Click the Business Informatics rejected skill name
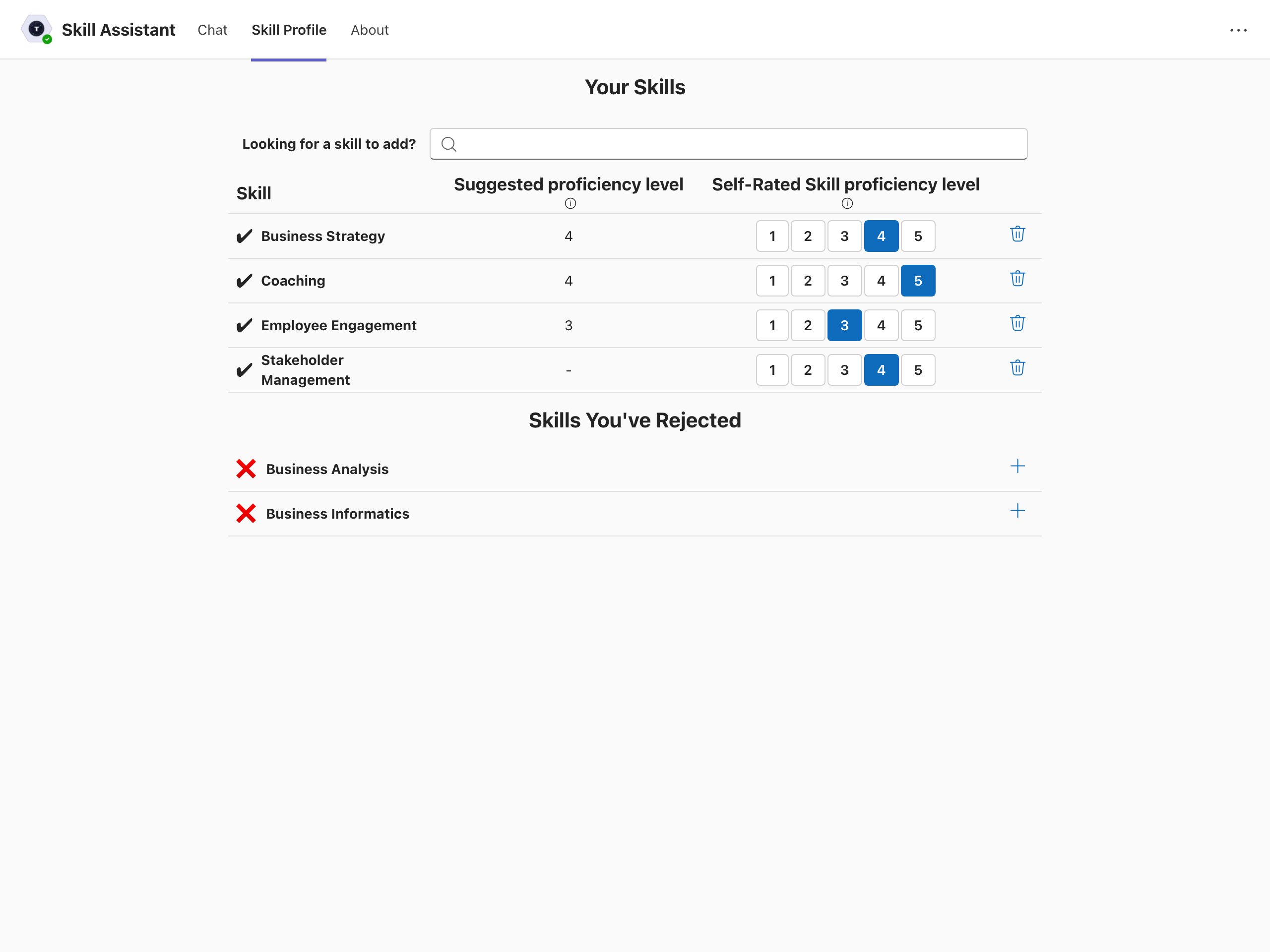Viewport: 1270px width, 952px height. [337, 514]
